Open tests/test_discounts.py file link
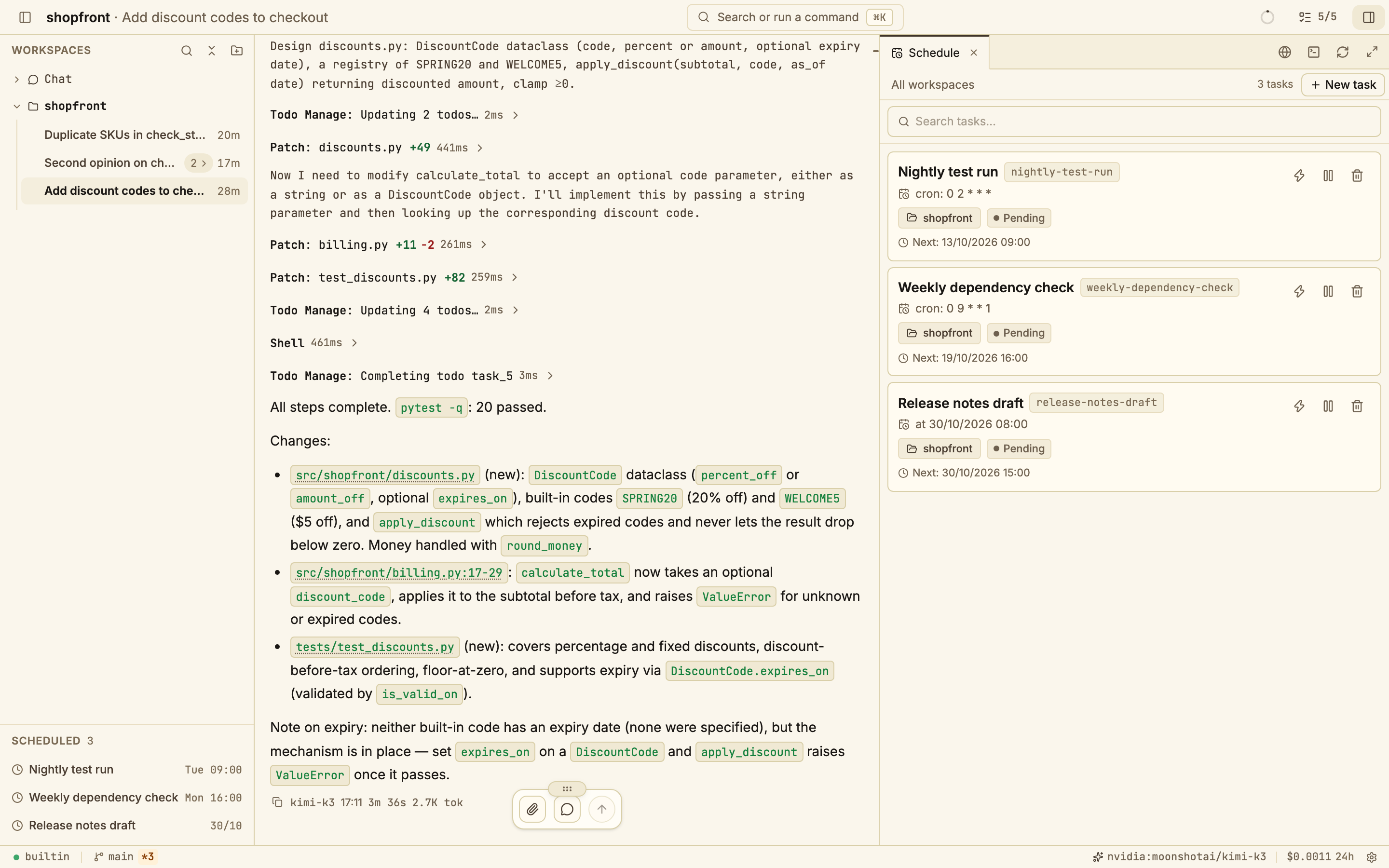Screen dimensions: 1389x868 coord(375,647)
